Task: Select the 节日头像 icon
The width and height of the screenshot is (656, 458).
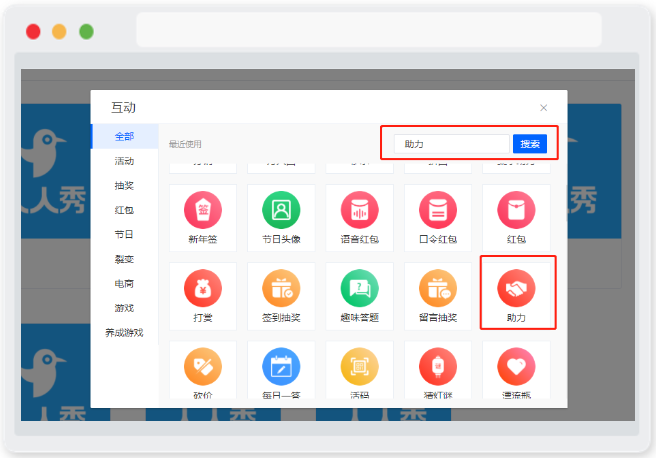Action: click(x=281, y=210)
